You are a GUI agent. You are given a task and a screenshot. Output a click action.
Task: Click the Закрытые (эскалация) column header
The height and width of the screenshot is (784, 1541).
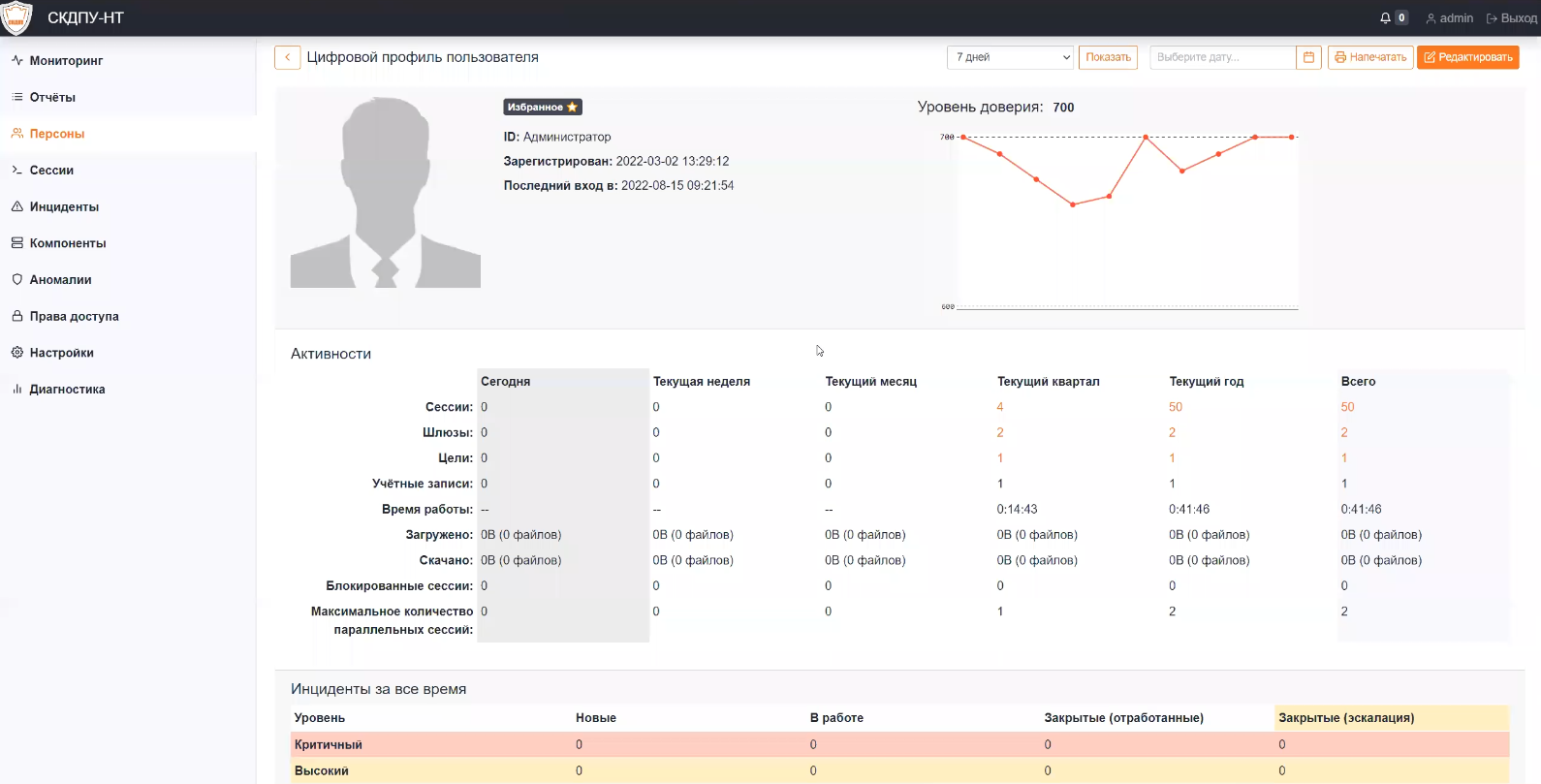[x=1346, y=718]
